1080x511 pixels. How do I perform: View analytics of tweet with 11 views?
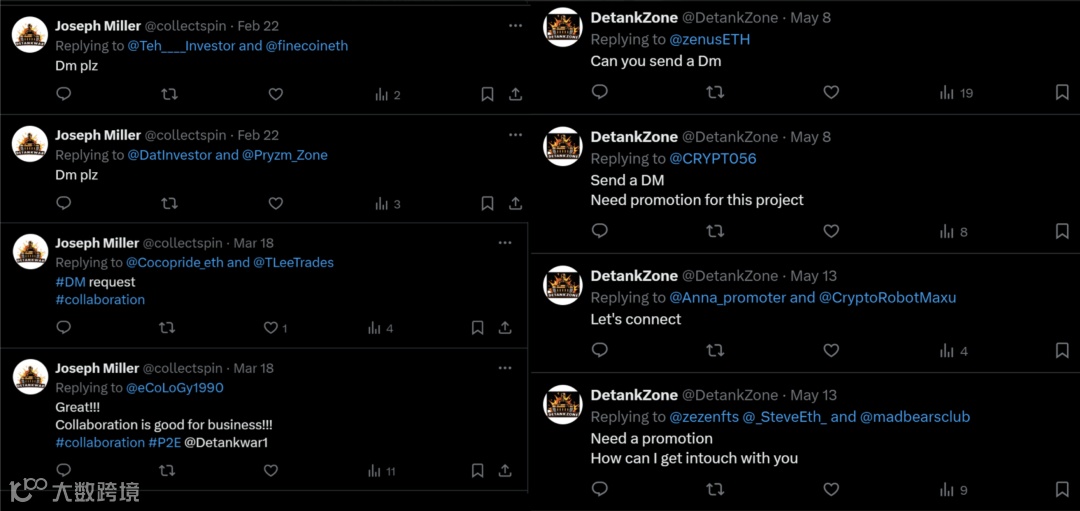[381, 471]
